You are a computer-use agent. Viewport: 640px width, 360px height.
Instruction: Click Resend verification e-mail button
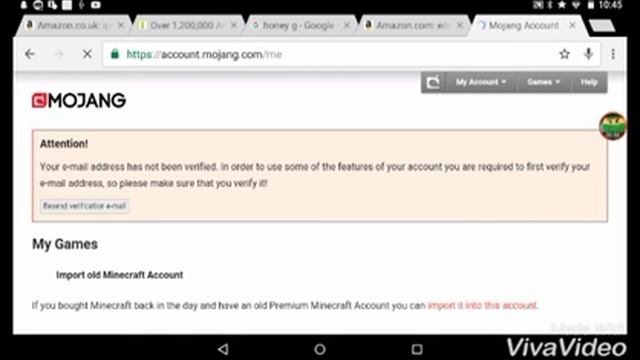pos(84,206)
